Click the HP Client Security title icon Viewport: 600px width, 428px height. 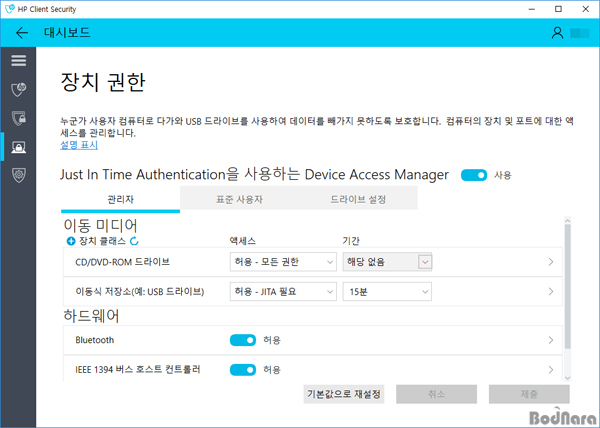tap(10, 9)
